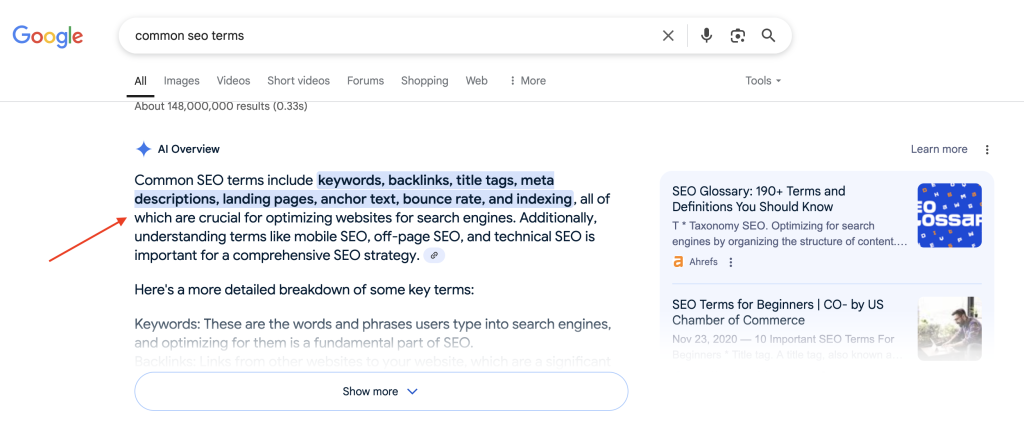Switch to the Videos tab

(233, 81)
